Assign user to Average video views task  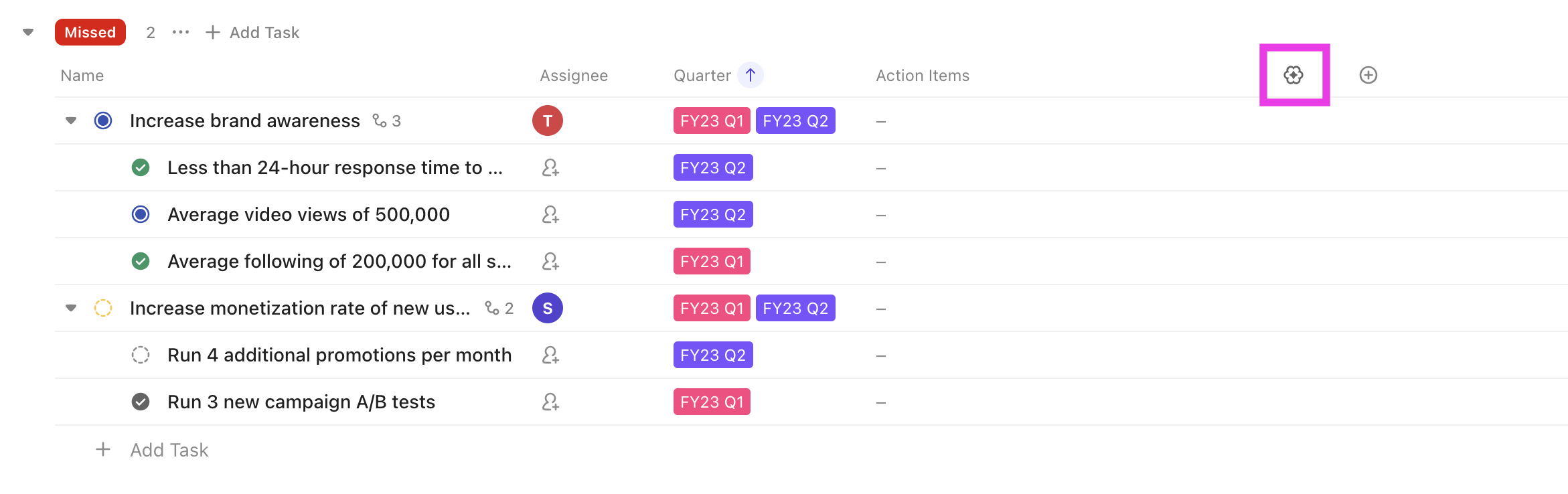pos(550,215)
